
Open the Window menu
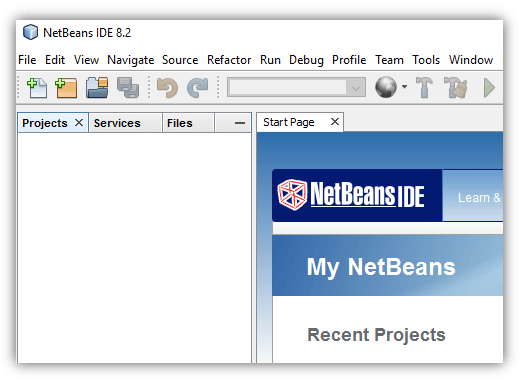pos(471,60)
